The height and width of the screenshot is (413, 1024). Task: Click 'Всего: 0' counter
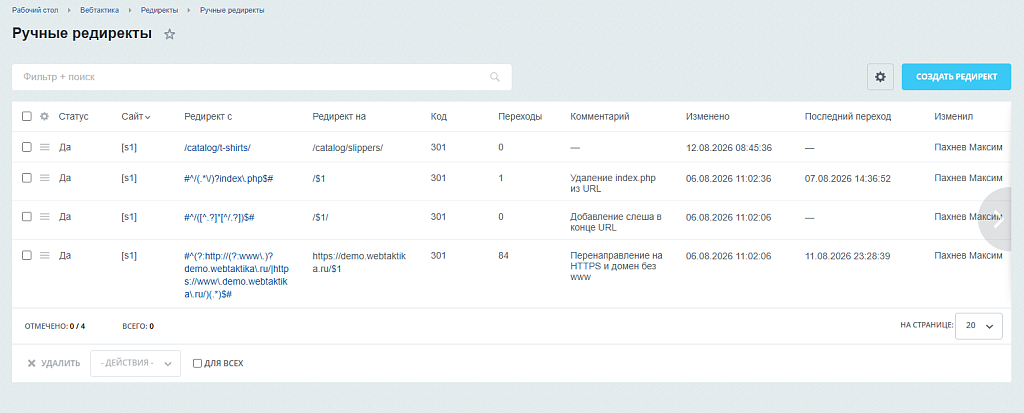pyautogui.click(x=138, y=325)
